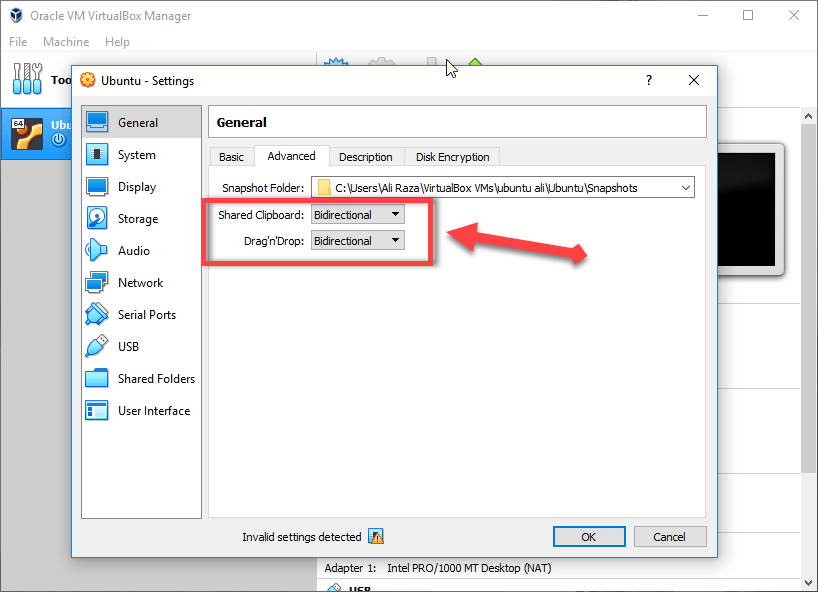The width and height of the screenshot is (818, 592).
Task: Switch to the Disk Encryption tab
Action: point(452,157)
